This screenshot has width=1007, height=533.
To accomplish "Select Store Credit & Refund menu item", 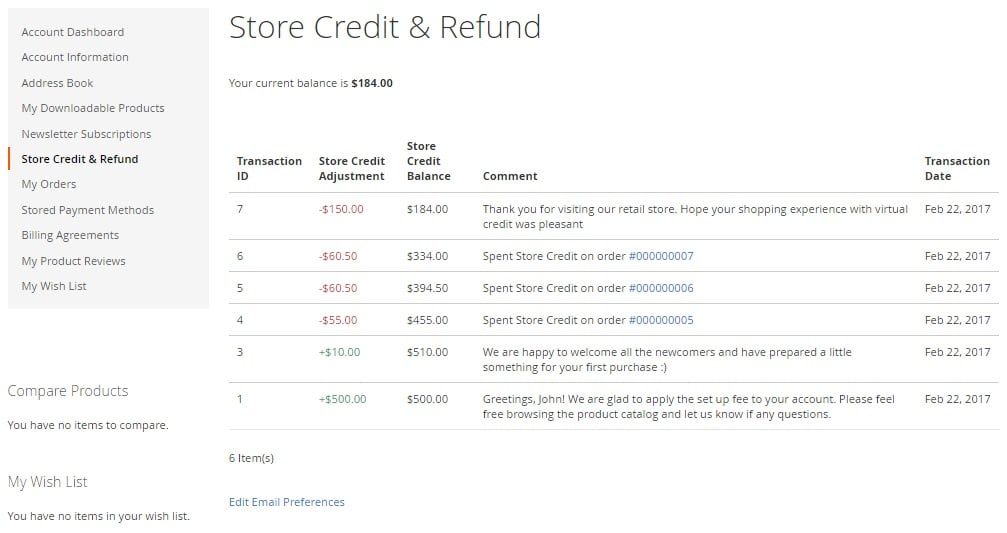I will pos(80,159).
